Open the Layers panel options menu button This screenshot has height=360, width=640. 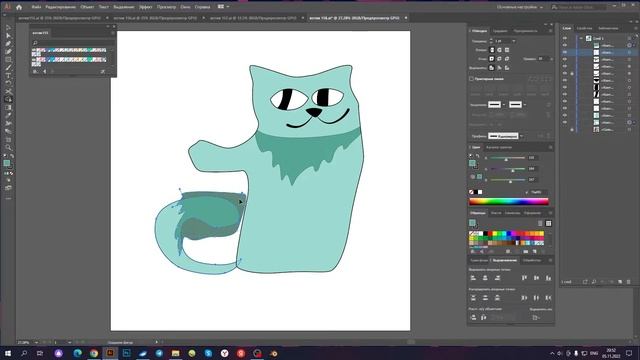pos(635,28)
